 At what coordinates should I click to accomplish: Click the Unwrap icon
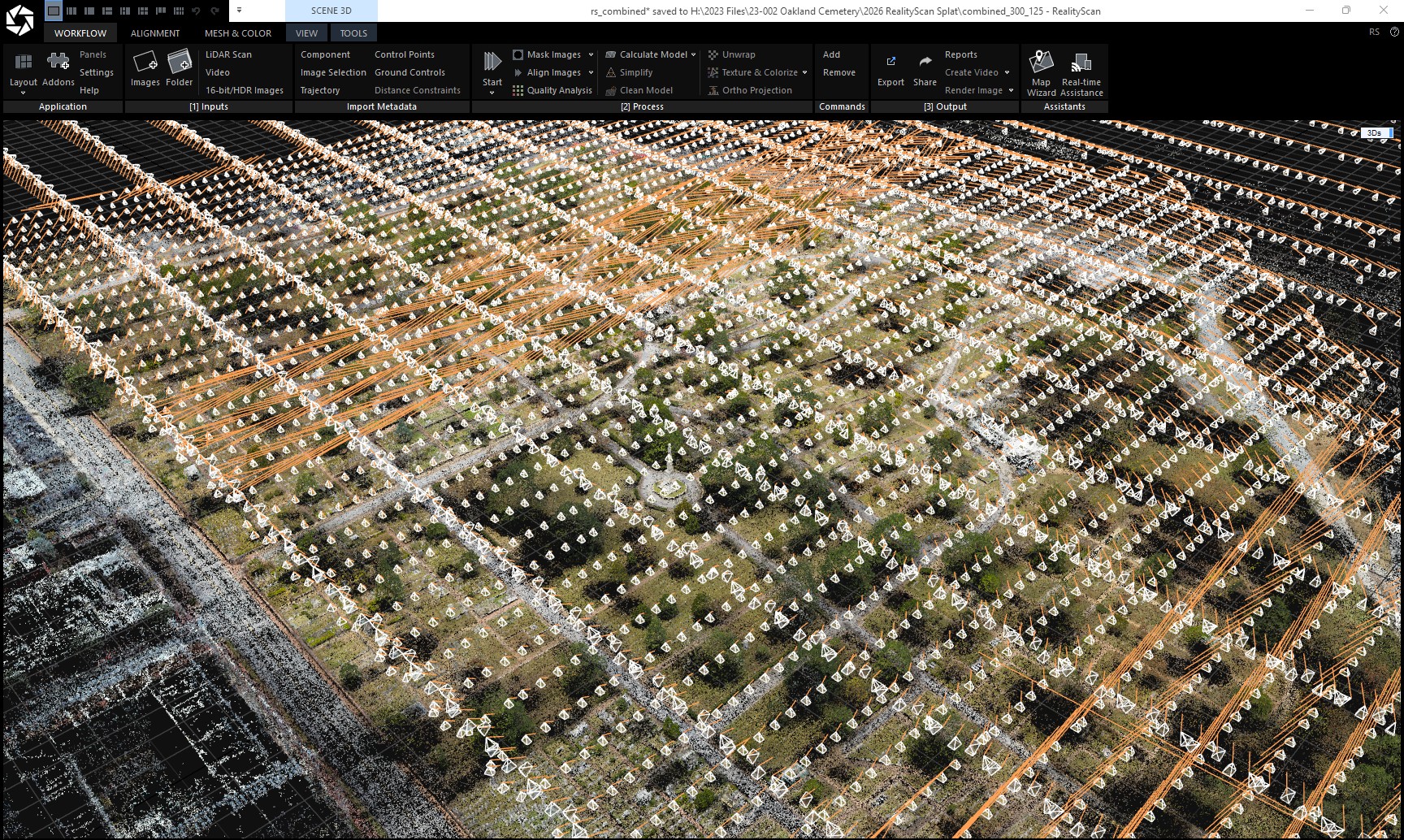(713, 54)
